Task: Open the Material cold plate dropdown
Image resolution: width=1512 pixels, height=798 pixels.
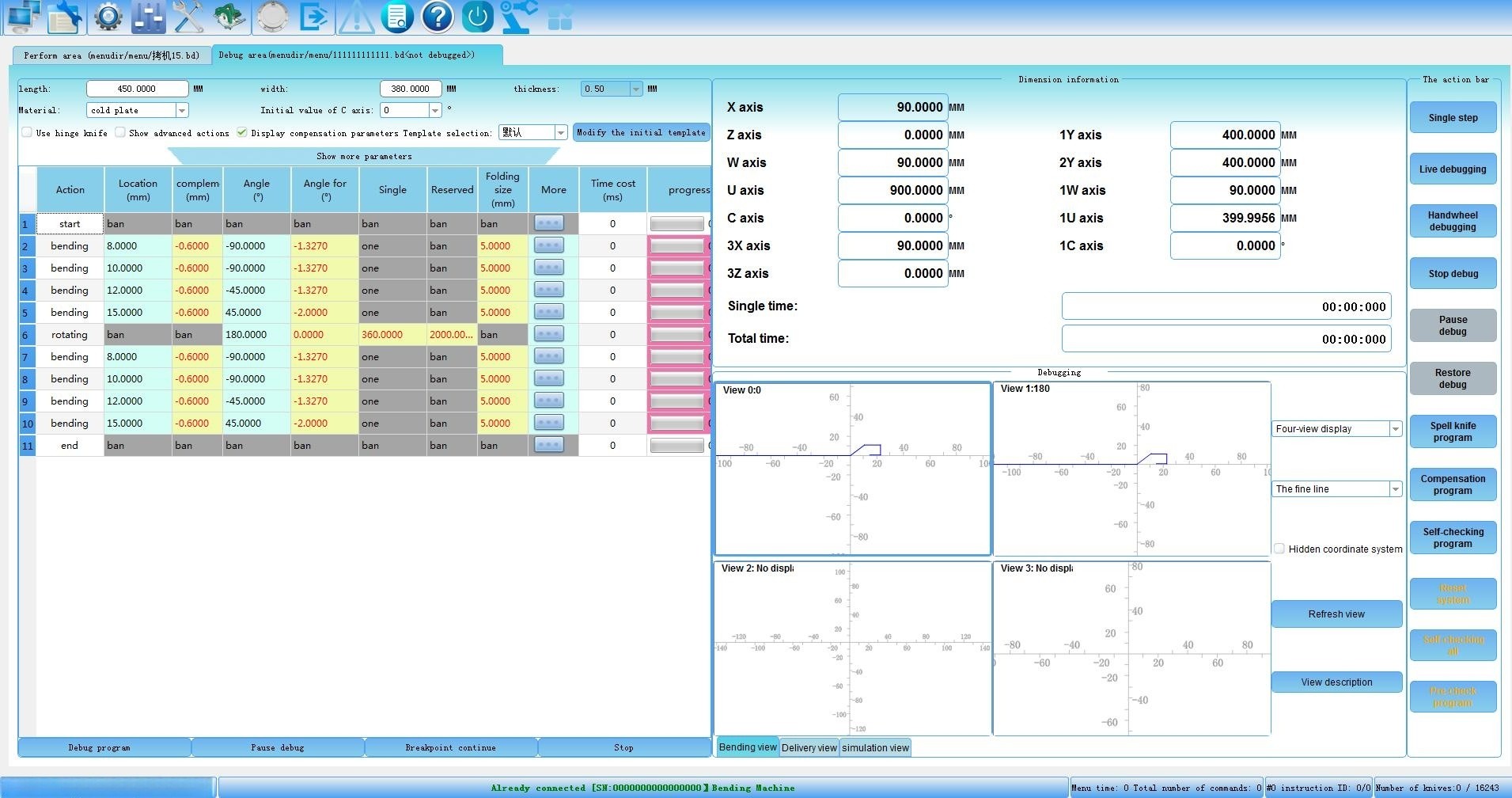Action: click(182, 111)
